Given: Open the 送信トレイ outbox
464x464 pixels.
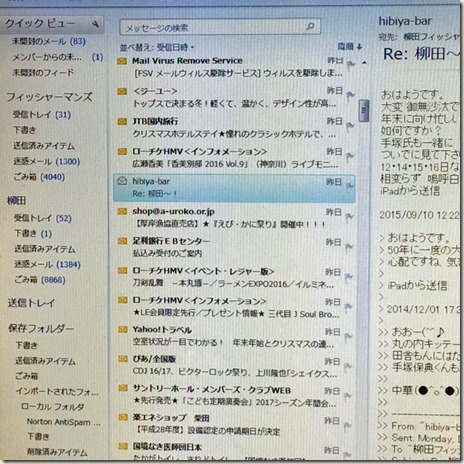Looking at the screenshot, I should click(x=31, y=303).
